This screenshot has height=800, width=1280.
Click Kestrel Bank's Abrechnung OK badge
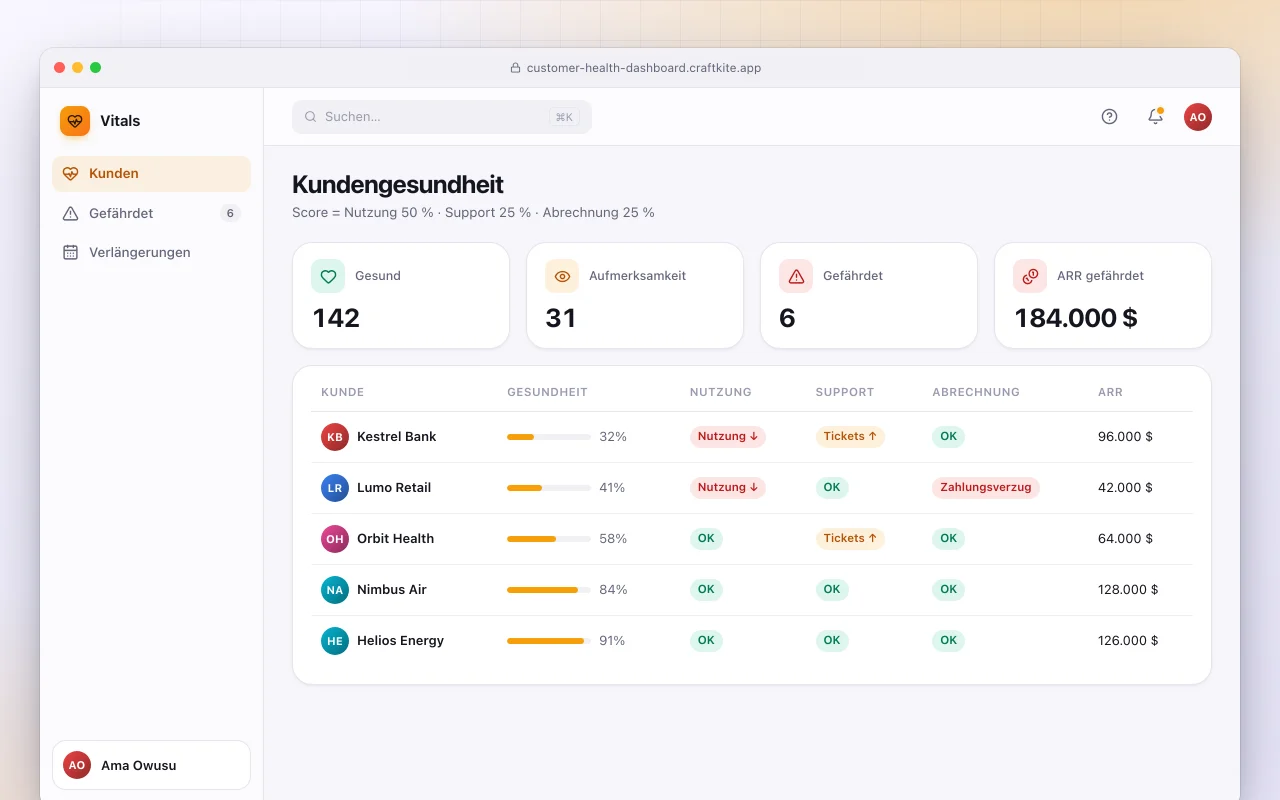pos(948,437)
